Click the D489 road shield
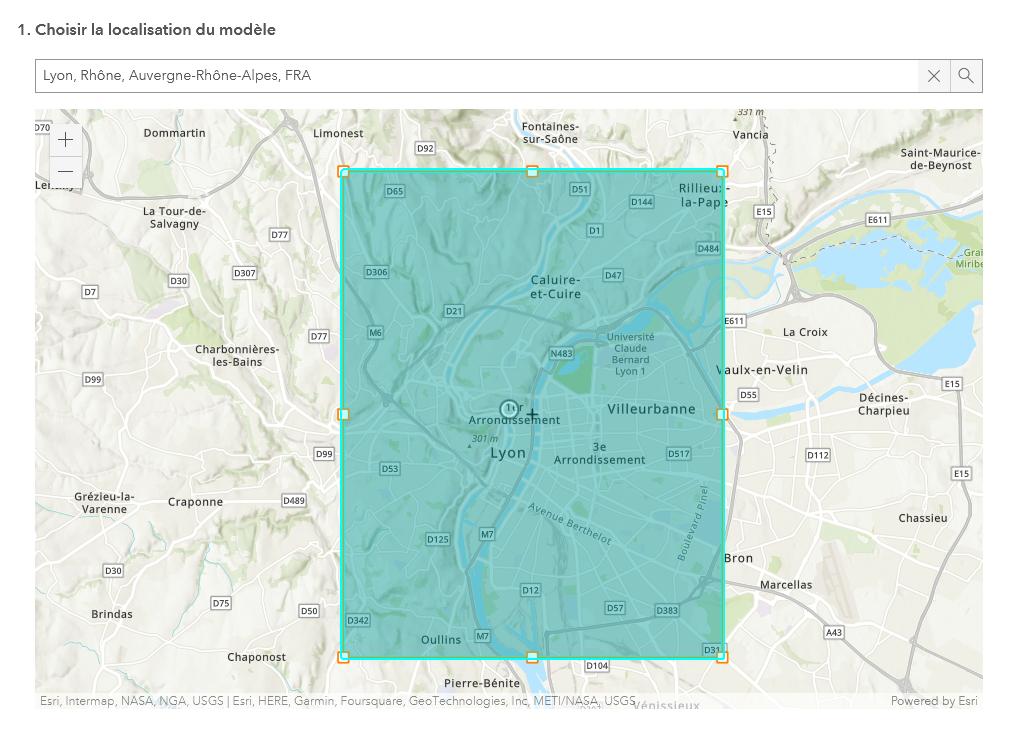Image resolution: width=1017 pixels, height=737 pixels. pyautogui.click(x=294, y=501)
